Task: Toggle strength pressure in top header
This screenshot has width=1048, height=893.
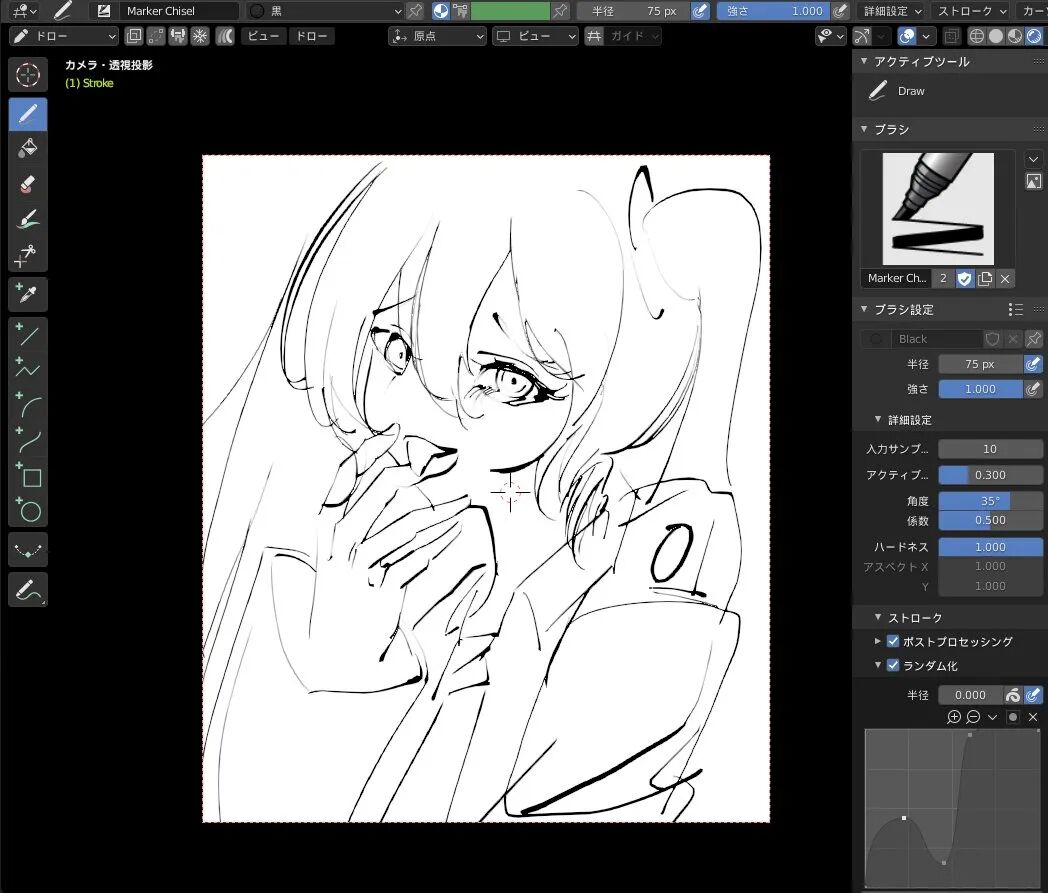Action: [x=839, y=11]
